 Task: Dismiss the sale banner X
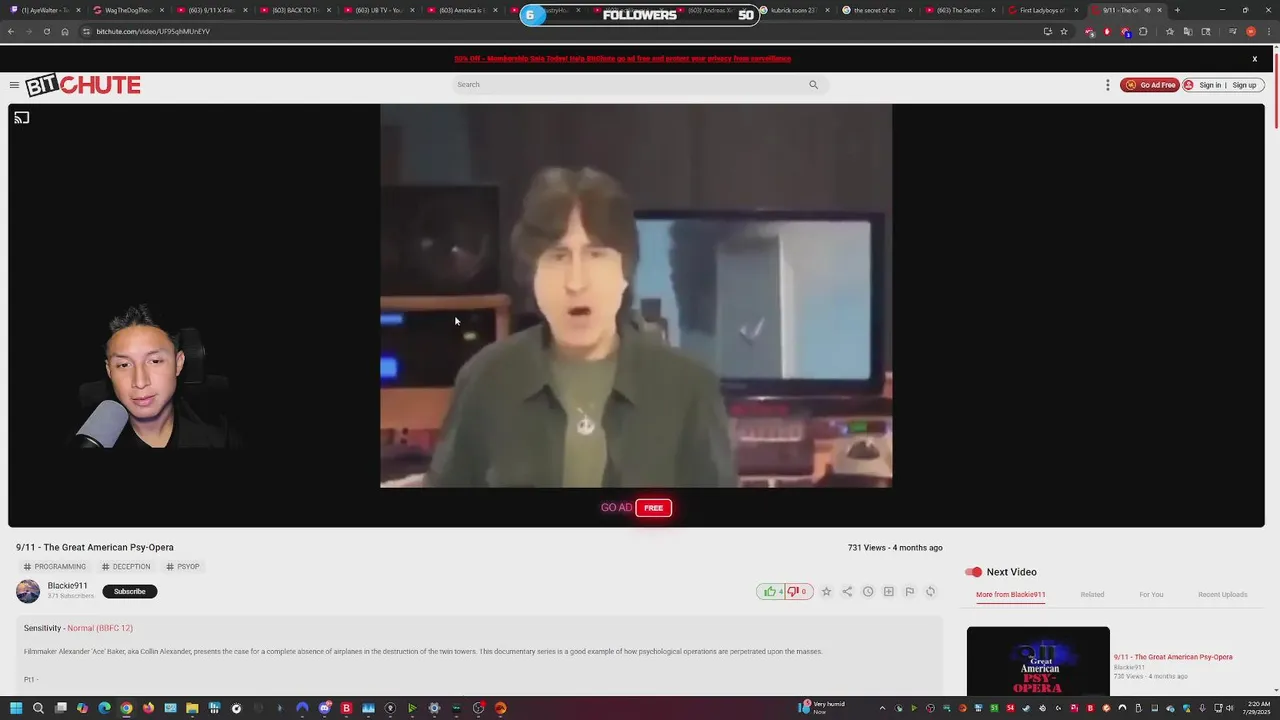pos(1254,59)
